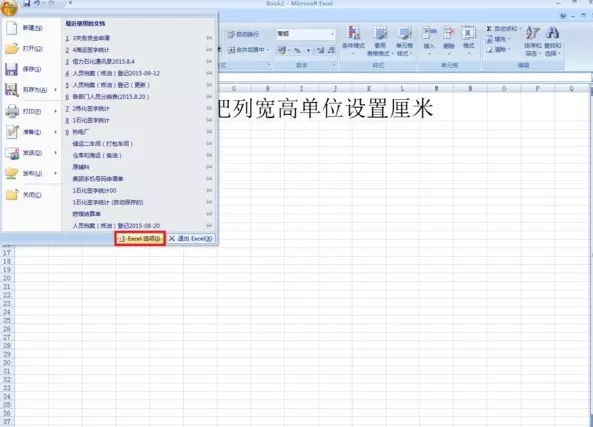This screenshot has width=593, height=427.
Task: Open the Merge & Center dropdown arrow
Action: 268,50
